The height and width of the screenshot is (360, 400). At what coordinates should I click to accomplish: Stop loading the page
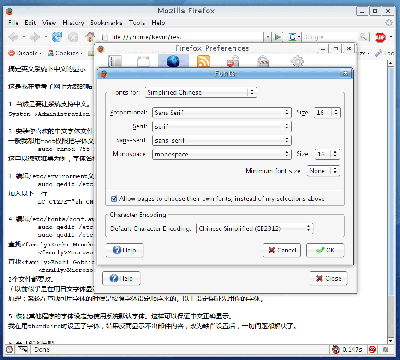(x=73, y=37)
